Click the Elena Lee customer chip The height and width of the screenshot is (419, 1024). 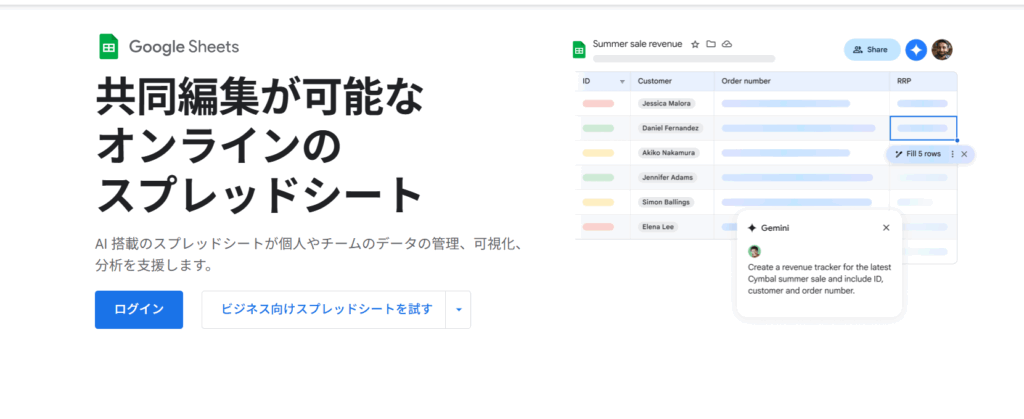tap(658, 226)
